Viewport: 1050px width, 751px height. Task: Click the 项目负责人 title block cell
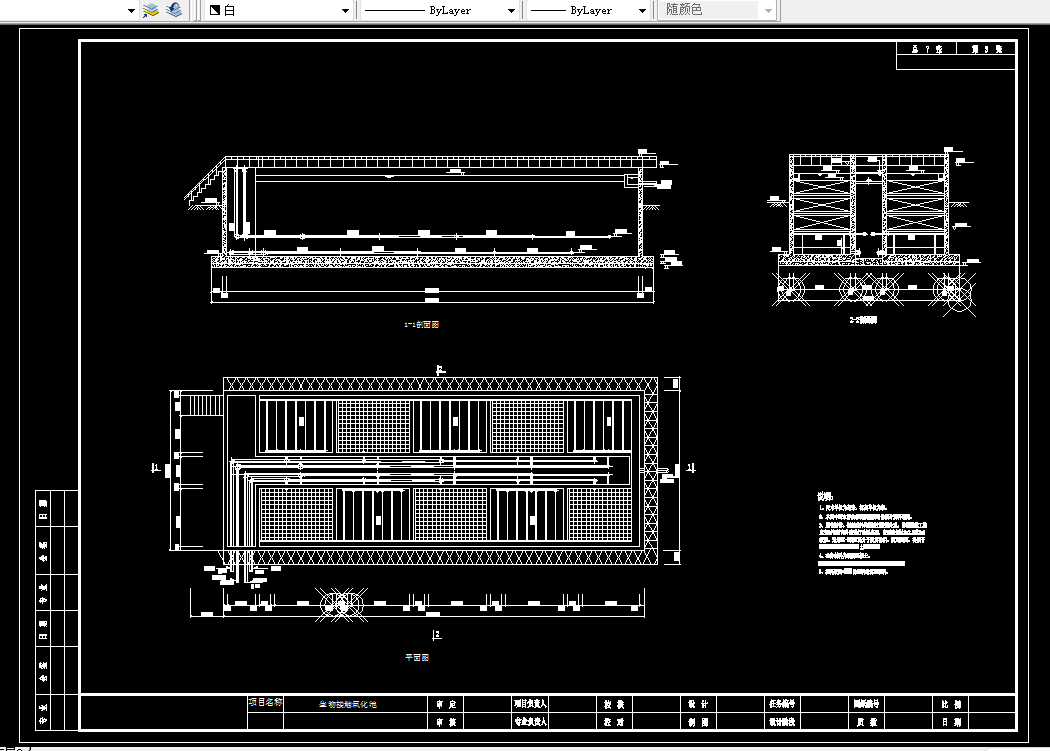click(x=530, y=704)
